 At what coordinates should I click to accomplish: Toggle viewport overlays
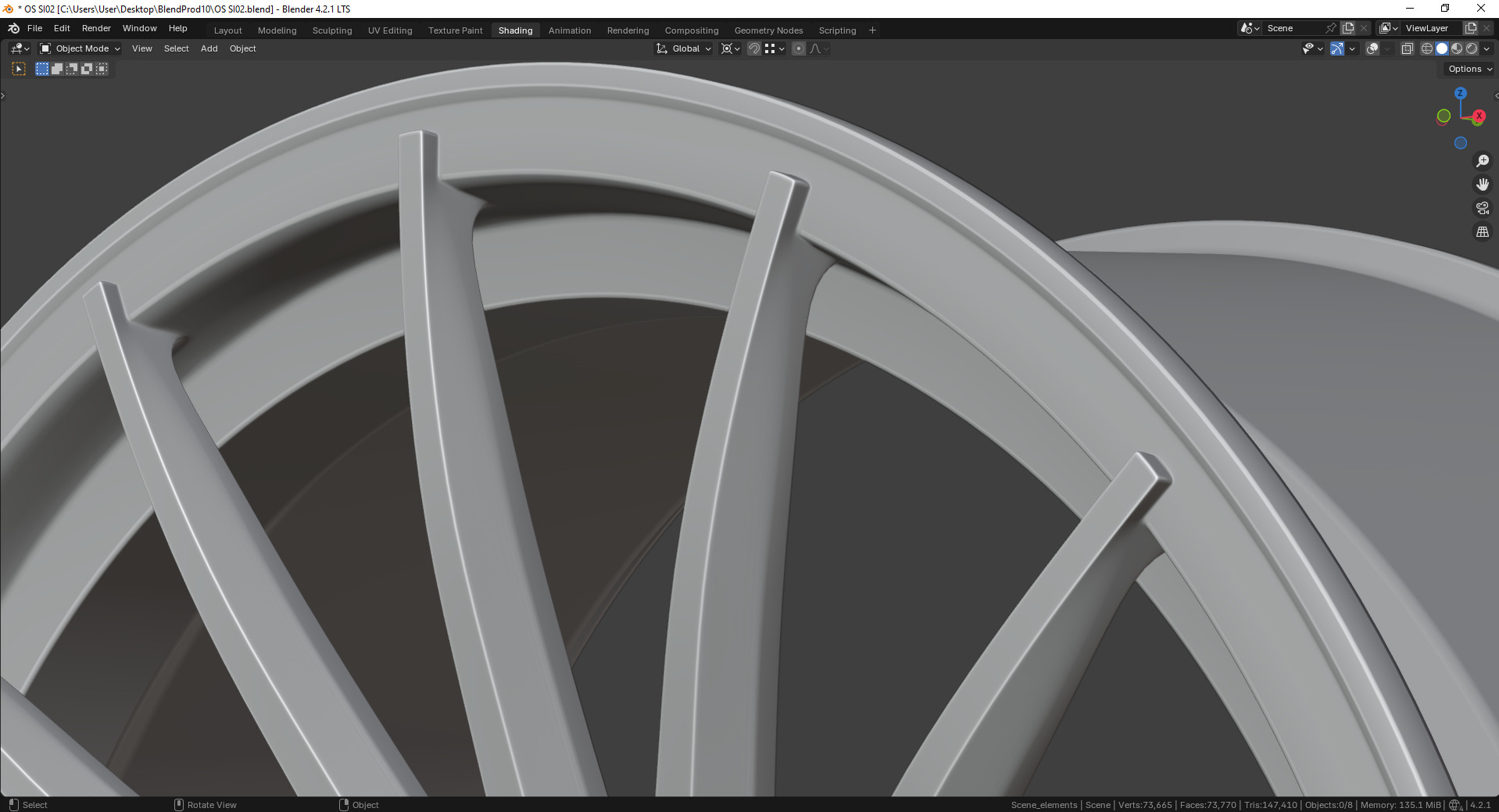[x=1372, y=48]
